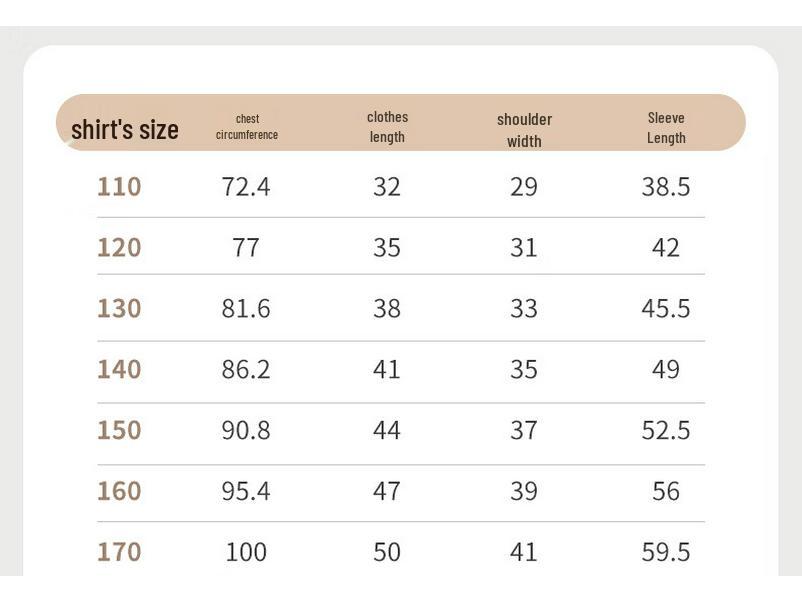Click the "shirt's size" header label

(125, 130)
